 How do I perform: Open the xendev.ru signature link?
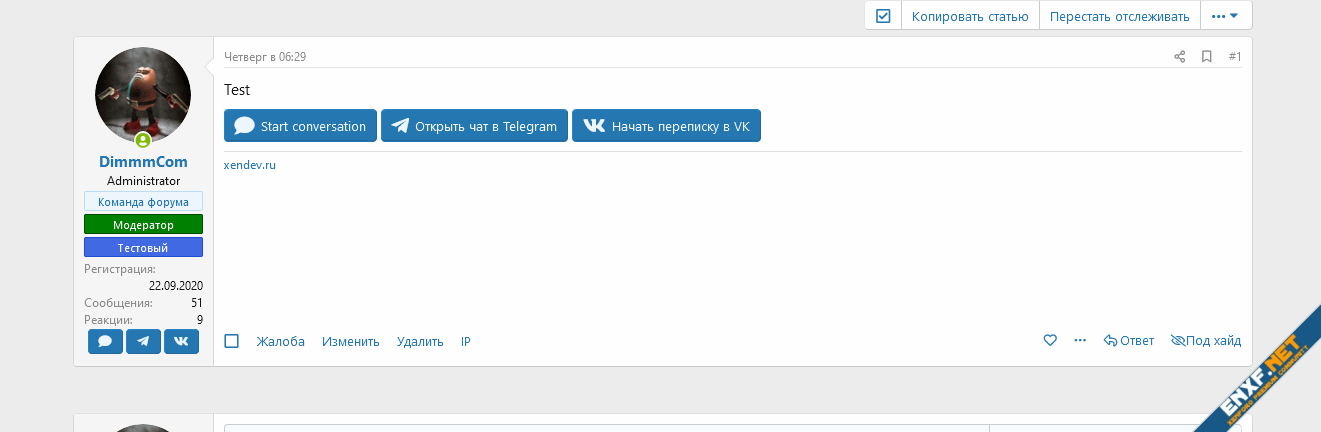click(250, 165)
